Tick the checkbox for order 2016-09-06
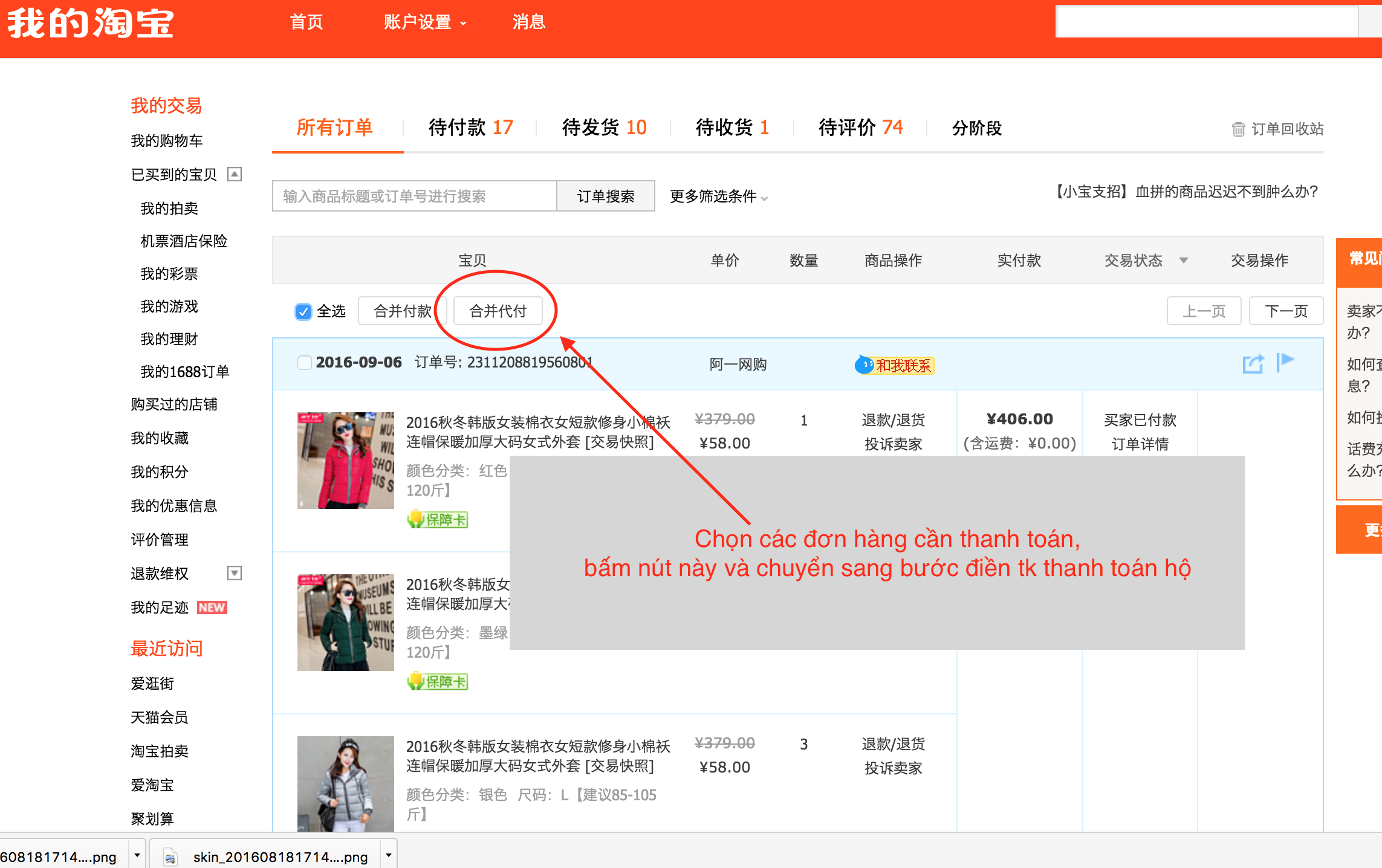 pos(305,363)
